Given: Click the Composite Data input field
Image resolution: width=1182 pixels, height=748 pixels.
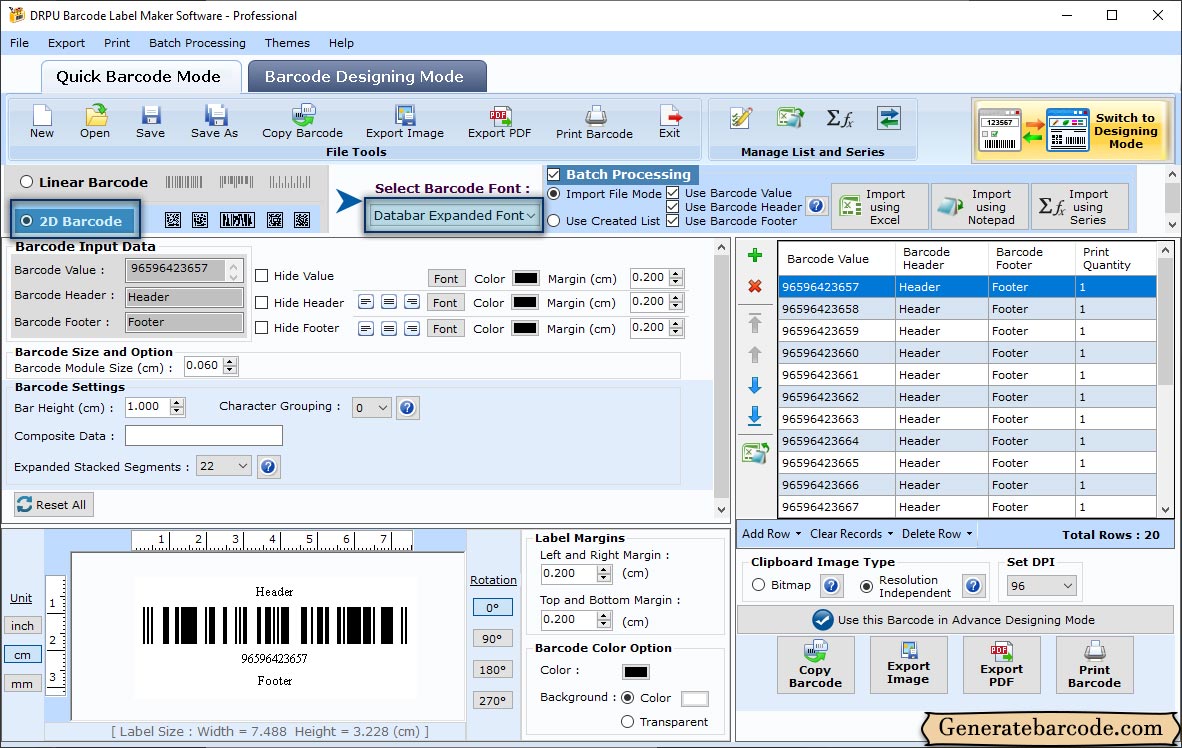Looking at the screenshot, I should tap(204, 436).
